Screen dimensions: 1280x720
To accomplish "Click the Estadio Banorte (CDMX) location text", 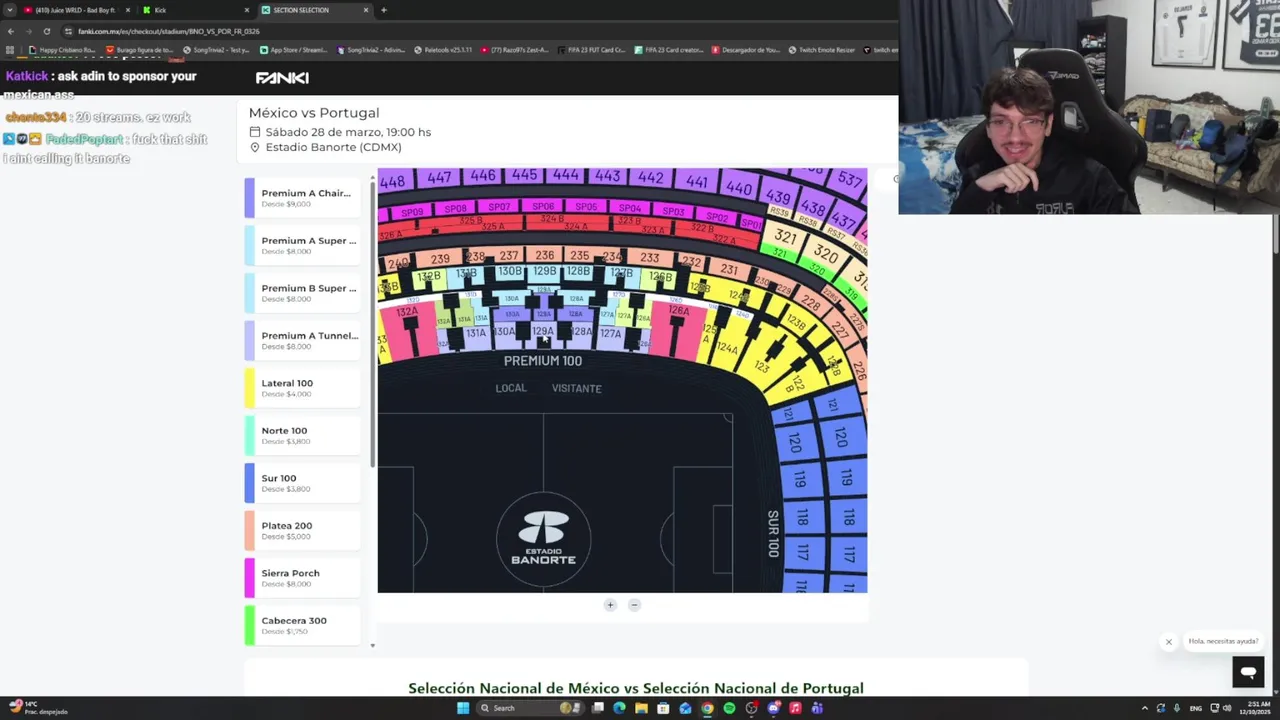I will (333, 147).
